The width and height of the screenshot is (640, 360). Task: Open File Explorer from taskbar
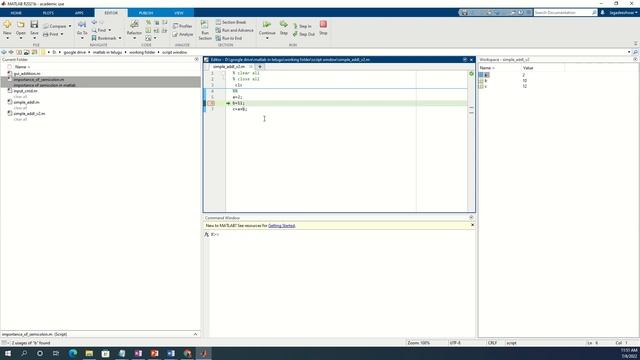tap(89, 353)
